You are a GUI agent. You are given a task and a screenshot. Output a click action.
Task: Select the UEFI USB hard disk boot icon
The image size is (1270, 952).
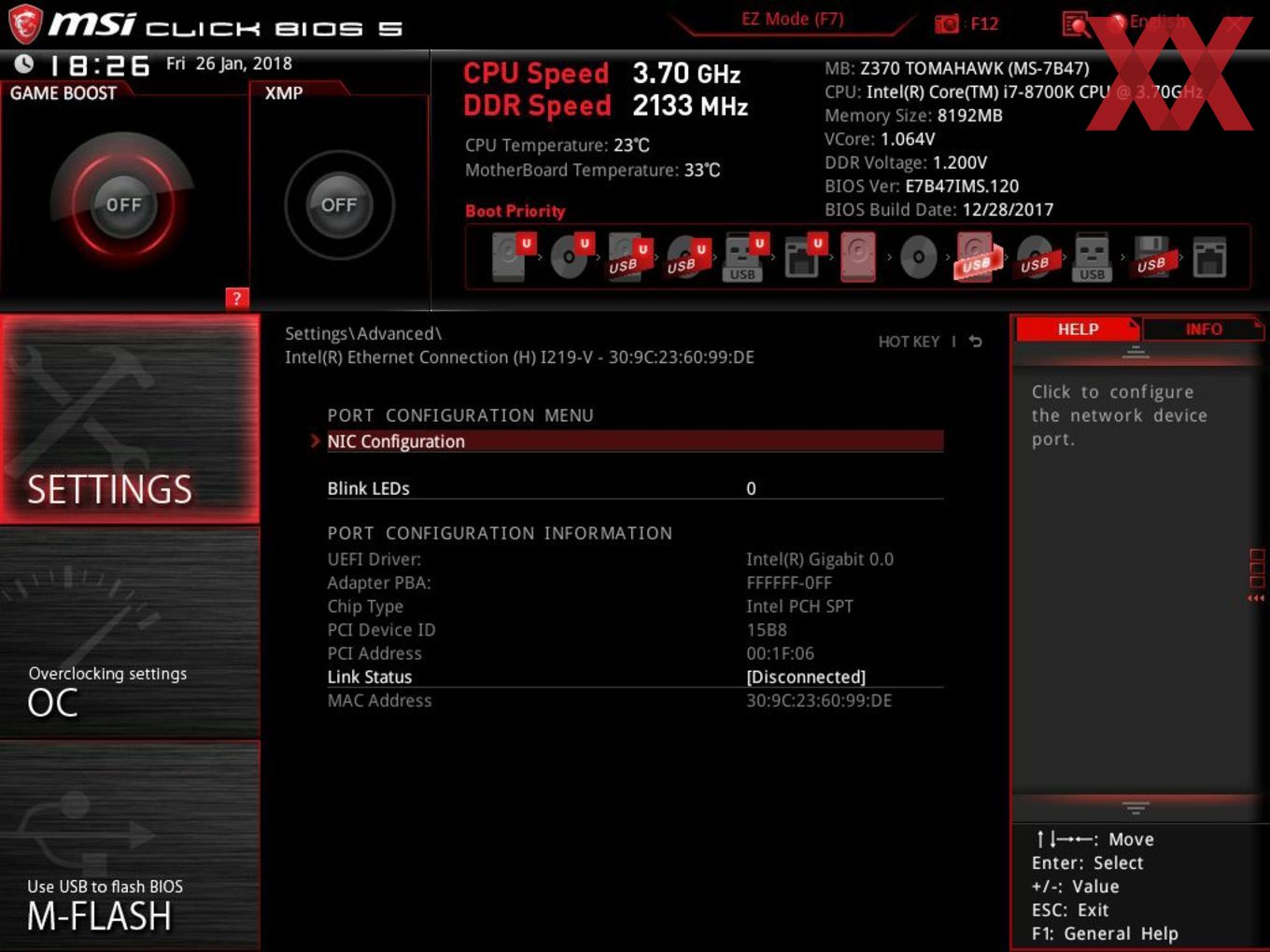click(x=628, y=257)
